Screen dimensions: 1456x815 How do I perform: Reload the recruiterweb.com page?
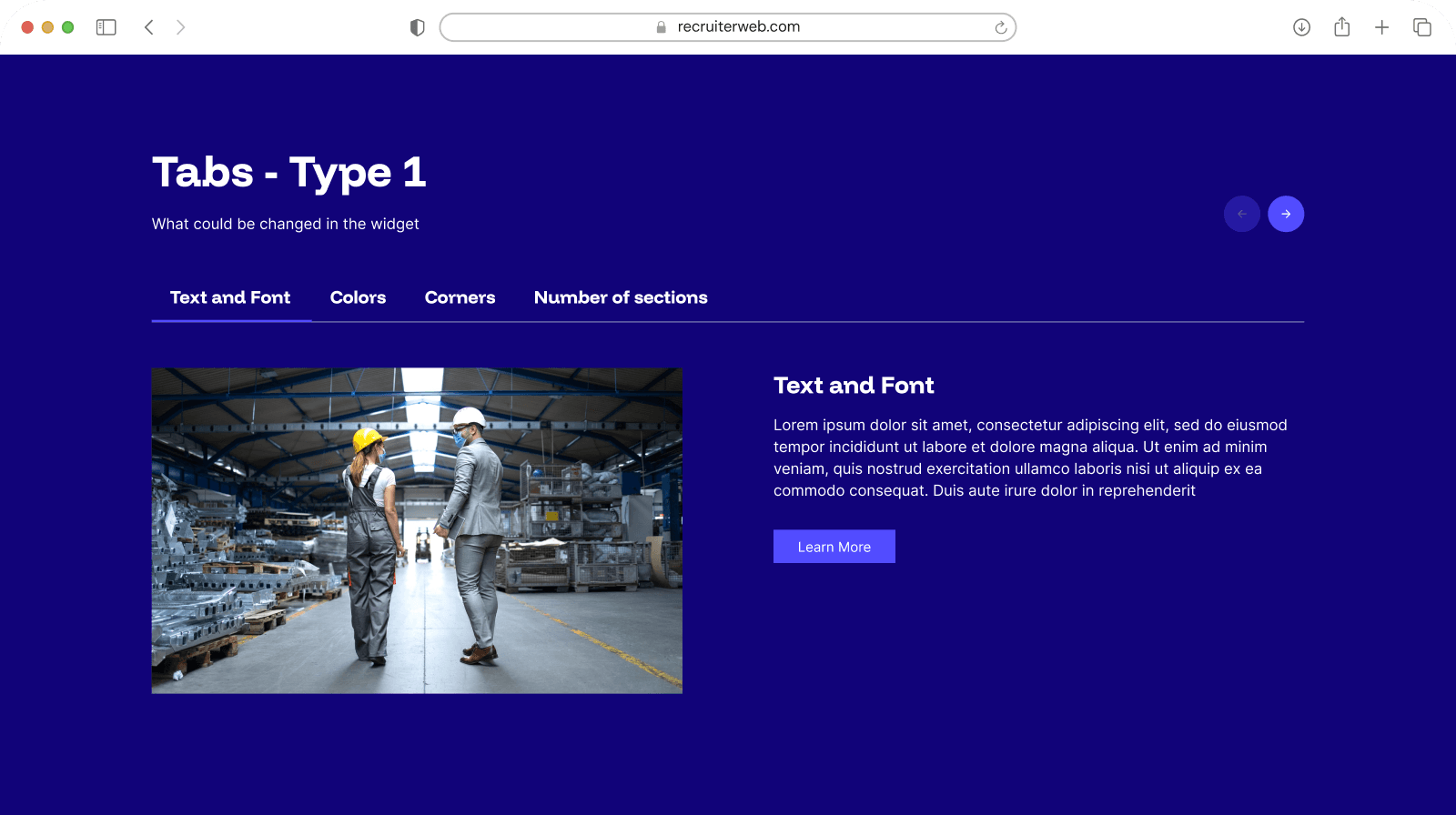point(1000,27)
